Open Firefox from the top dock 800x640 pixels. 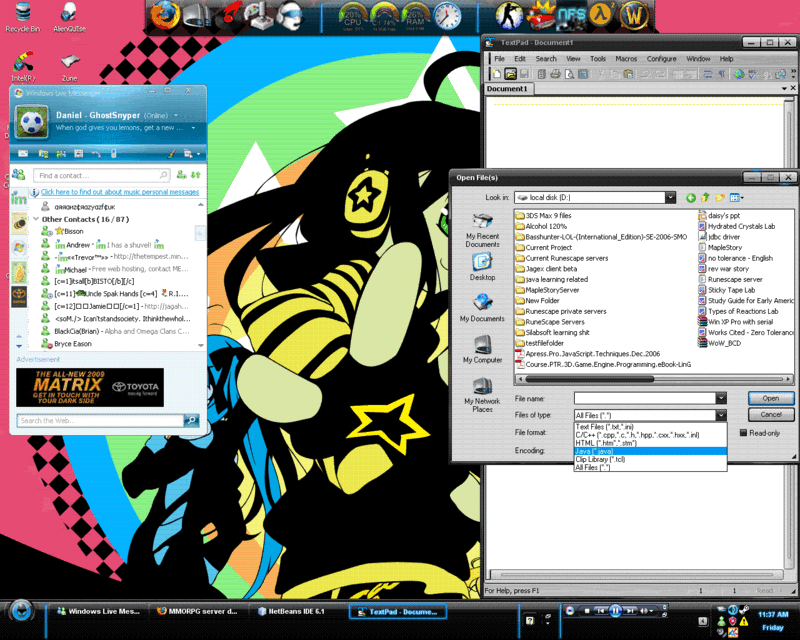point(165,14)
